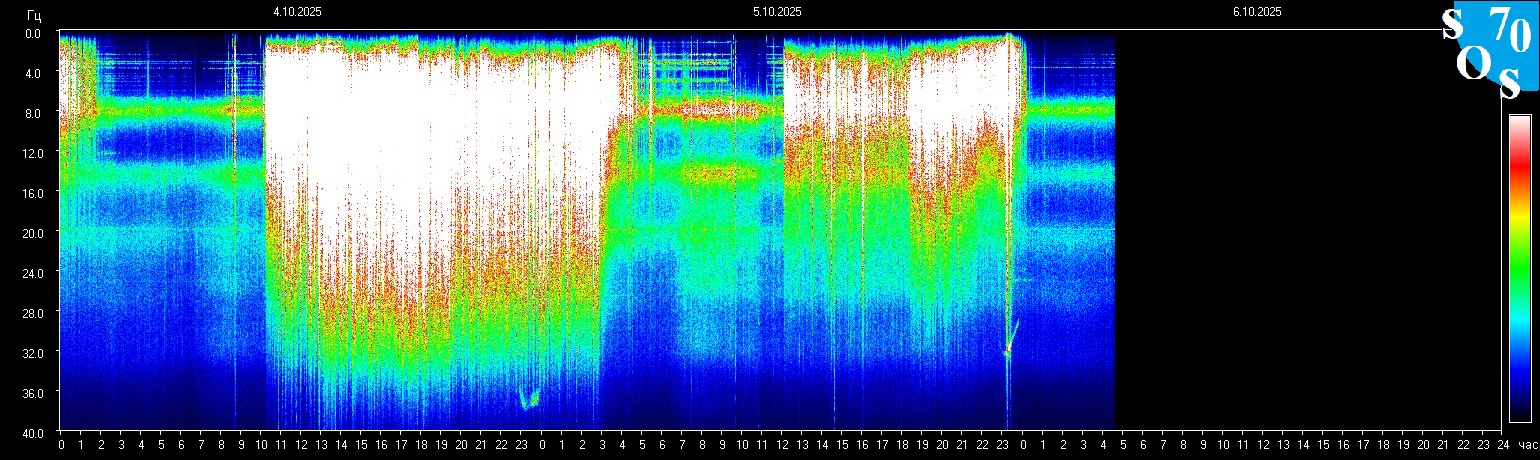Click the color intensity scale bar

(1519, 268)
